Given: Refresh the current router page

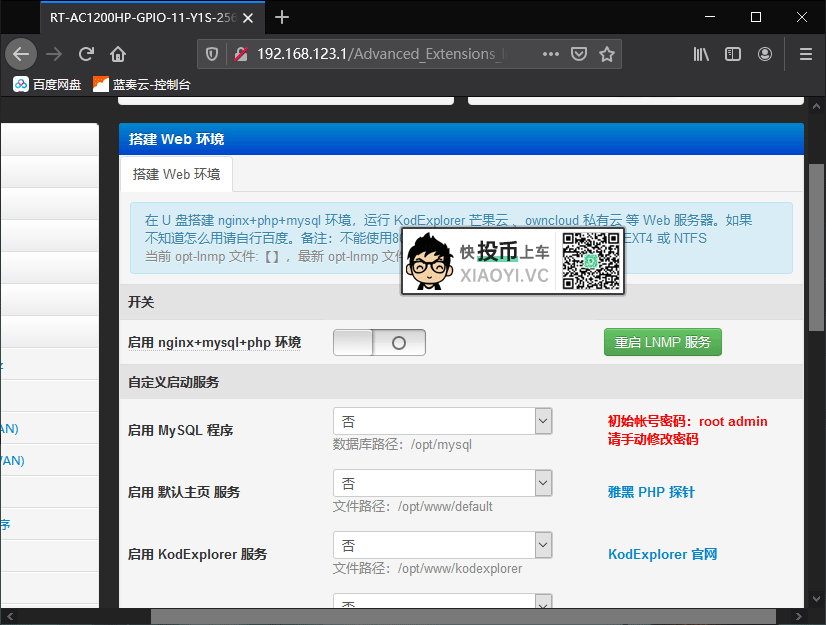Looking at the screenshot, I should coord(87,54).
